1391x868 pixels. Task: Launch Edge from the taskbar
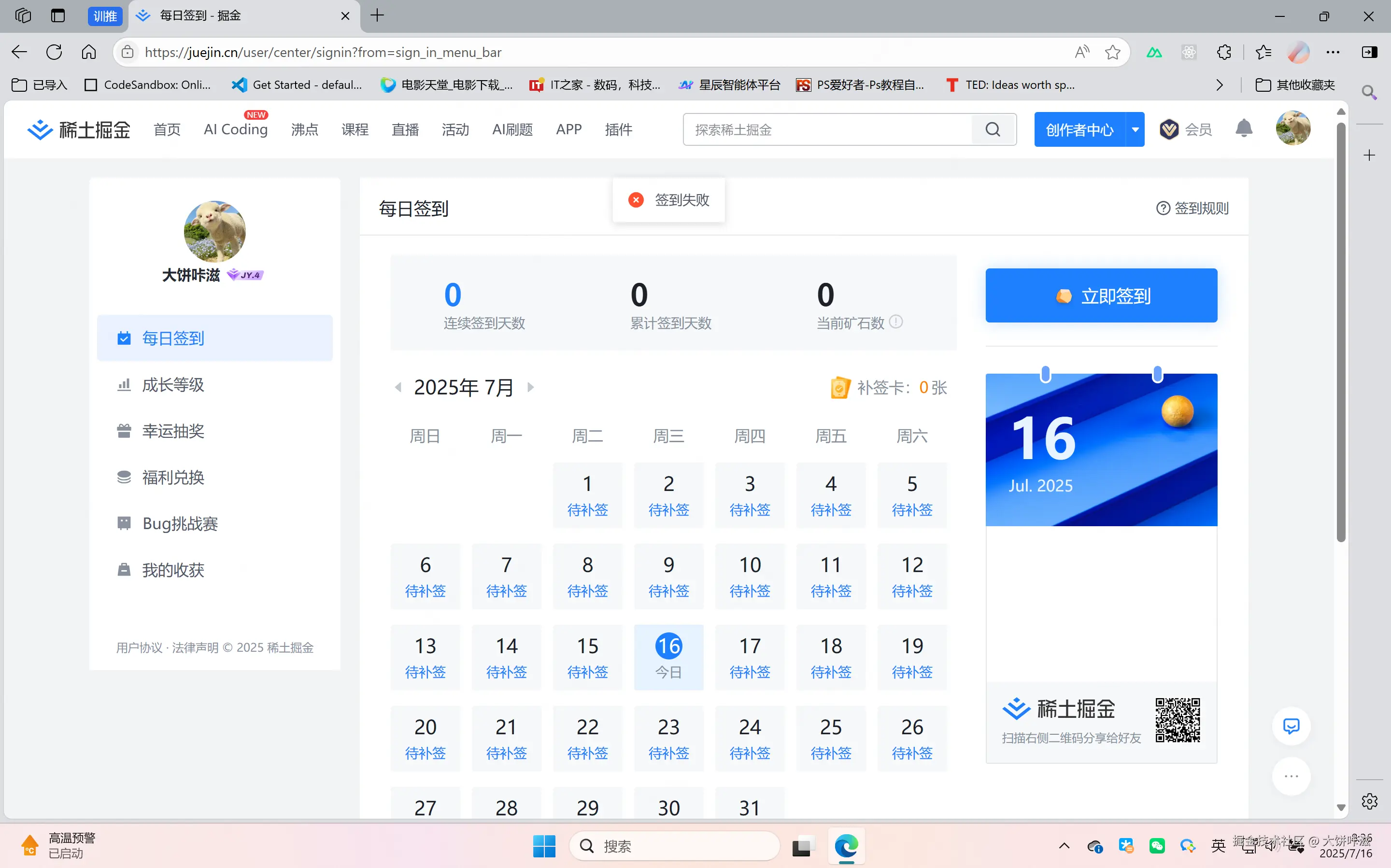[x=847, y=846]
